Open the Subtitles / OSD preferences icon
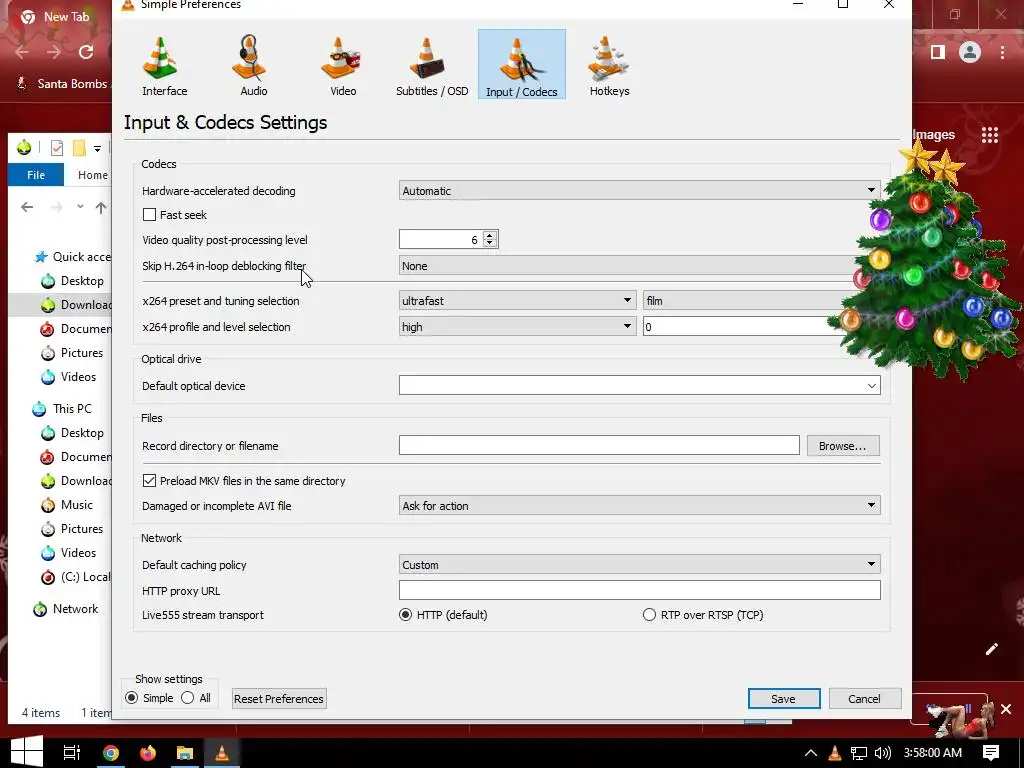The height and width of the screenshot is (768, 1024). [432, 65]
